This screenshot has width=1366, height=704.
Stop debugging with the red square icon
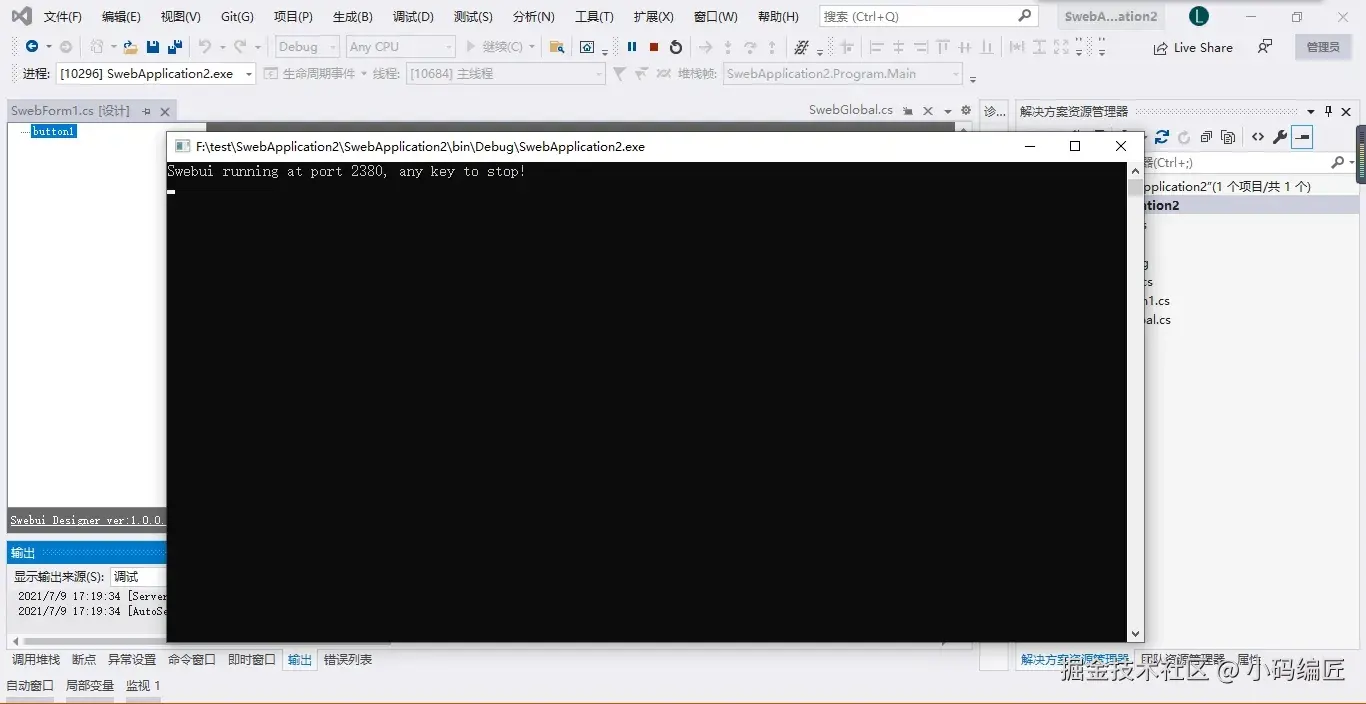(x=654, y=47)
